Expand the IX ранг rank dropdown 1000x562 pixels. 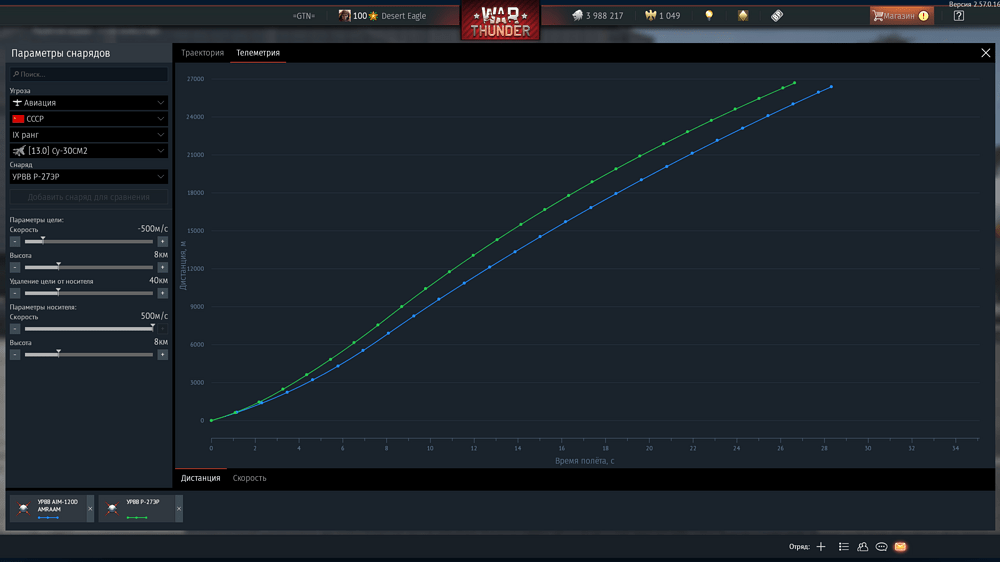click(89, 135)
